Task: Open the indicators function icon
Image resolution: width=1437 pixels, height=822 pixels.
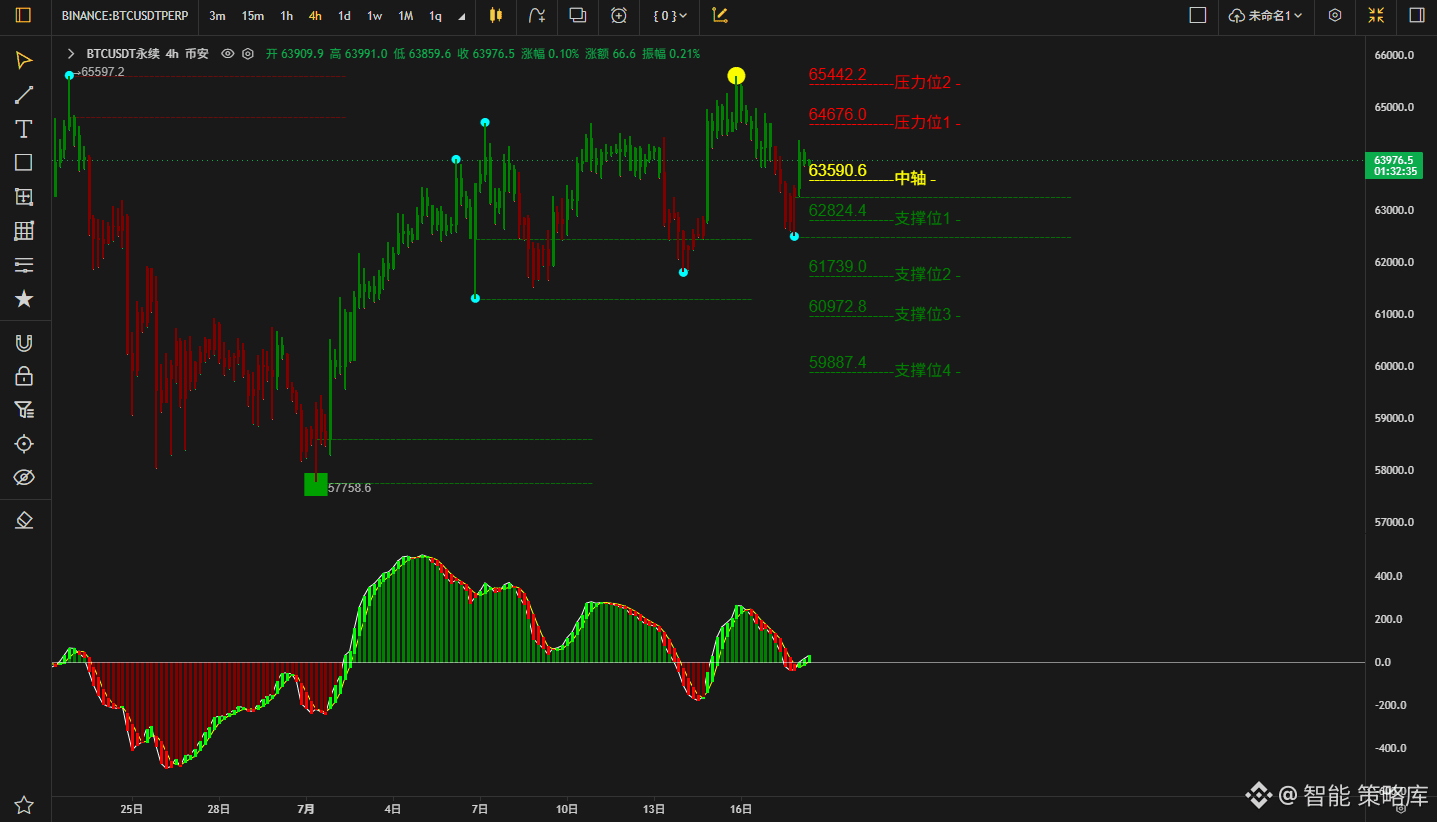Action: click(537, 15)
